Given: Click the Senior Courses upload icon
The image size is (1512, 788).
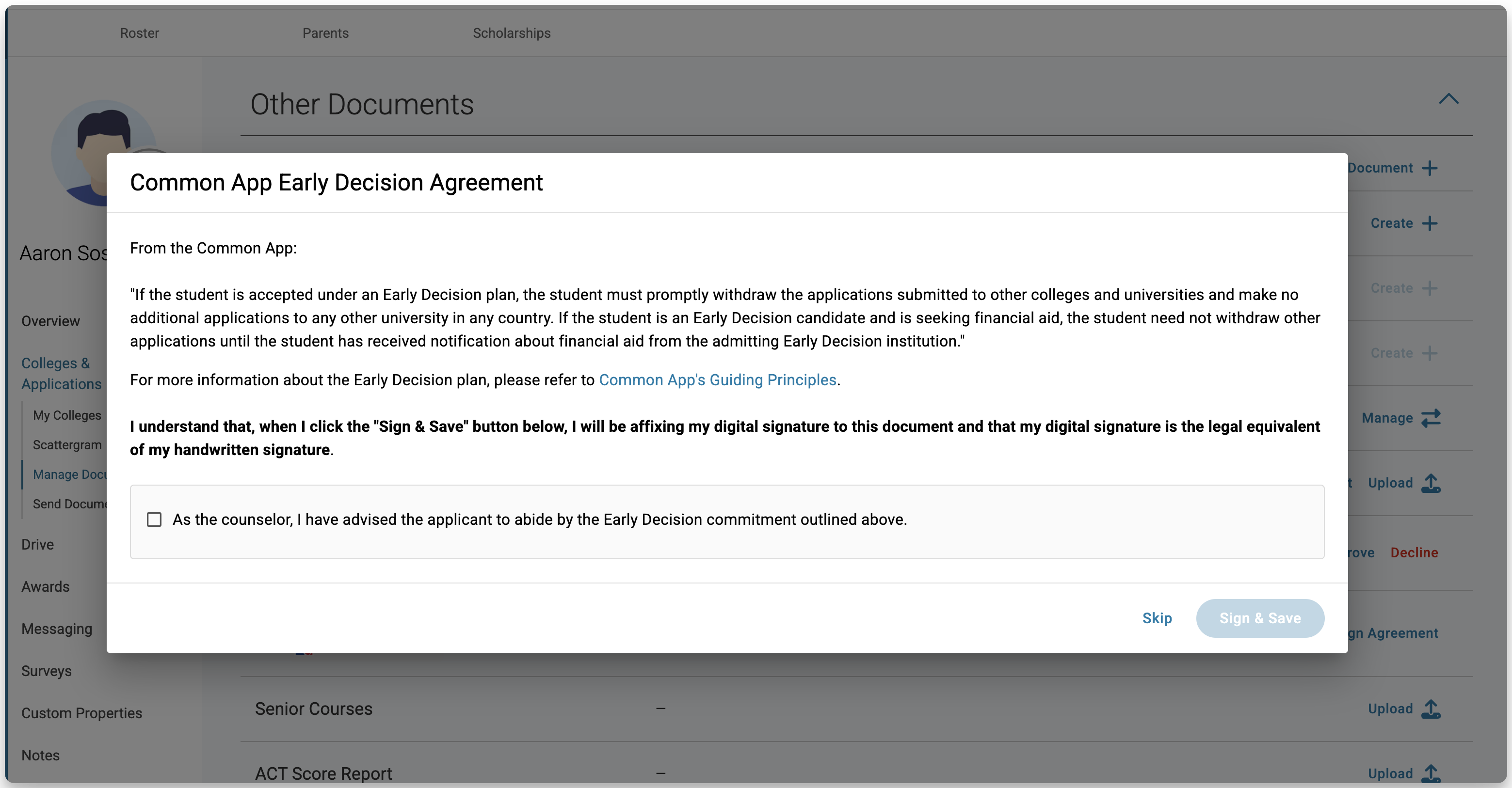Looking at the screenshot, I should (1431, 709).
